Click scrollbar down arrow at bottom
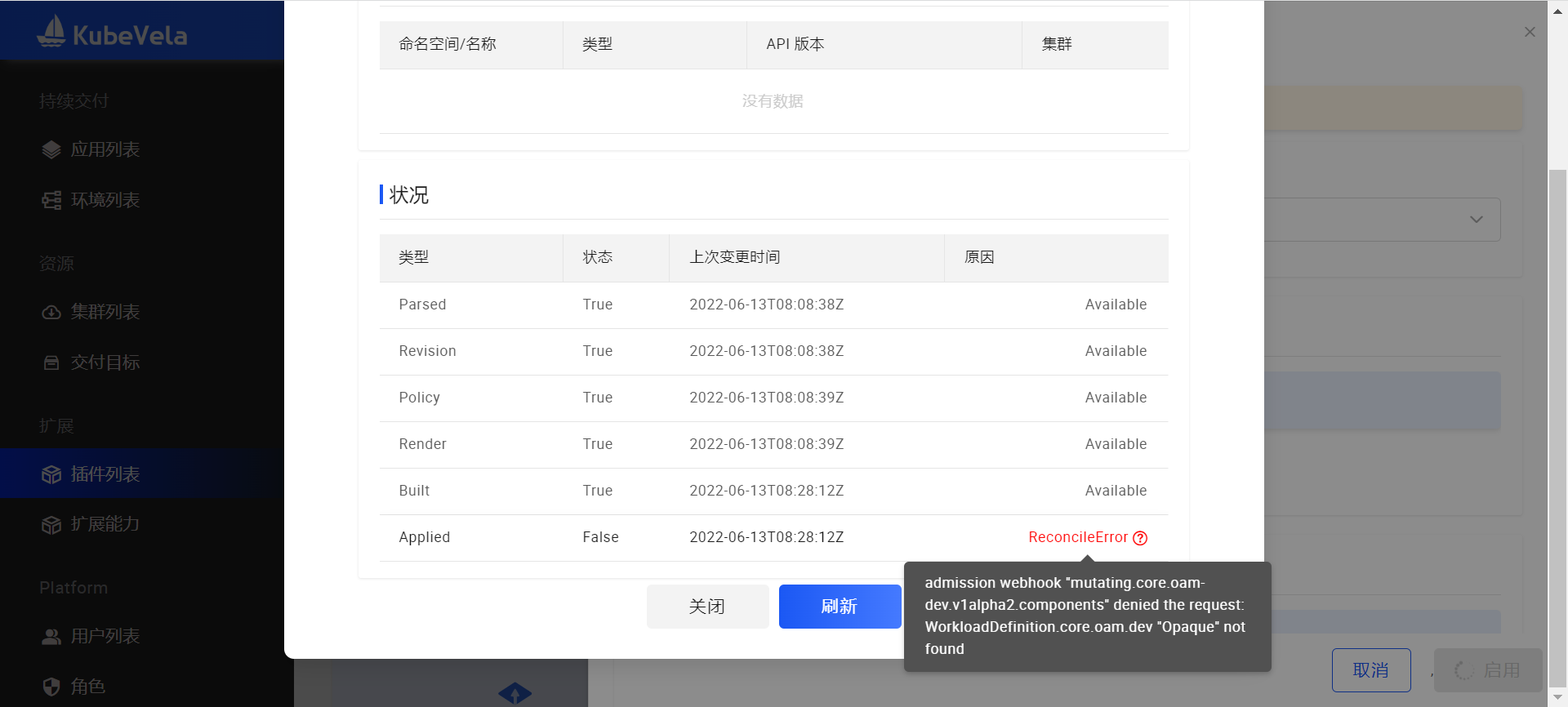1568x707 pixels. pyautogui.click(x=1557, y=696)
